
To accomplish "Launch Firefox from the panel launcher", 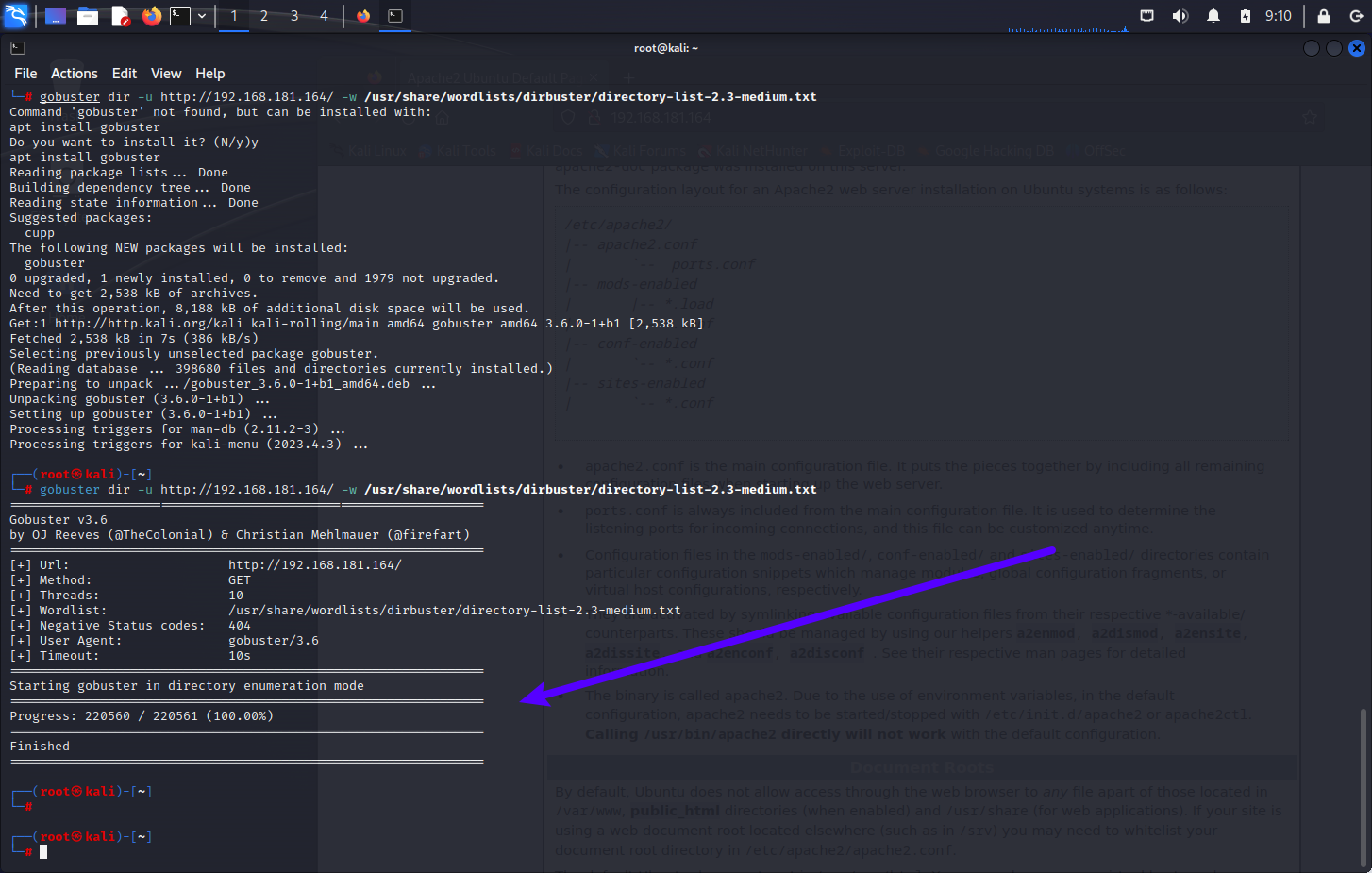I will coord(151,16).
